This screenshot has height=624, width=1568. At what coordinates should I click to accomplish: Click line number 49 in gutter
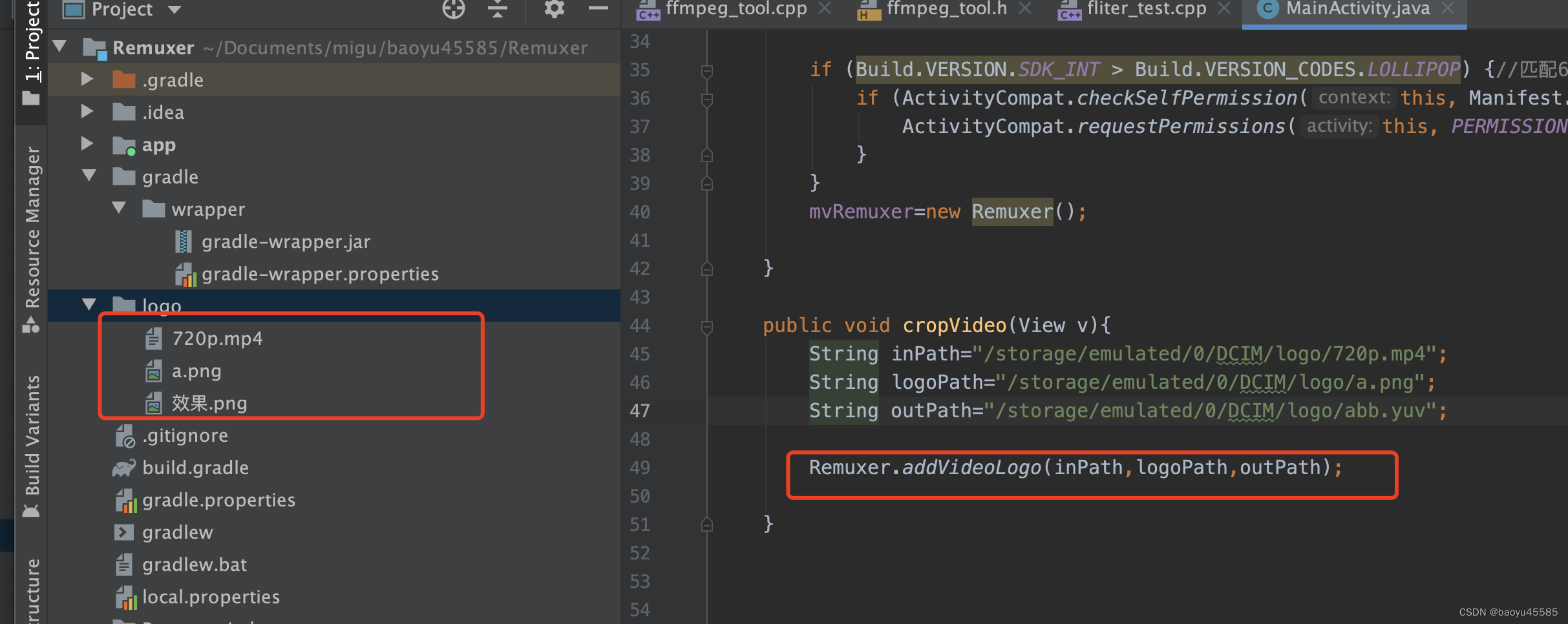pyautogui.click(x=640, y=468)
